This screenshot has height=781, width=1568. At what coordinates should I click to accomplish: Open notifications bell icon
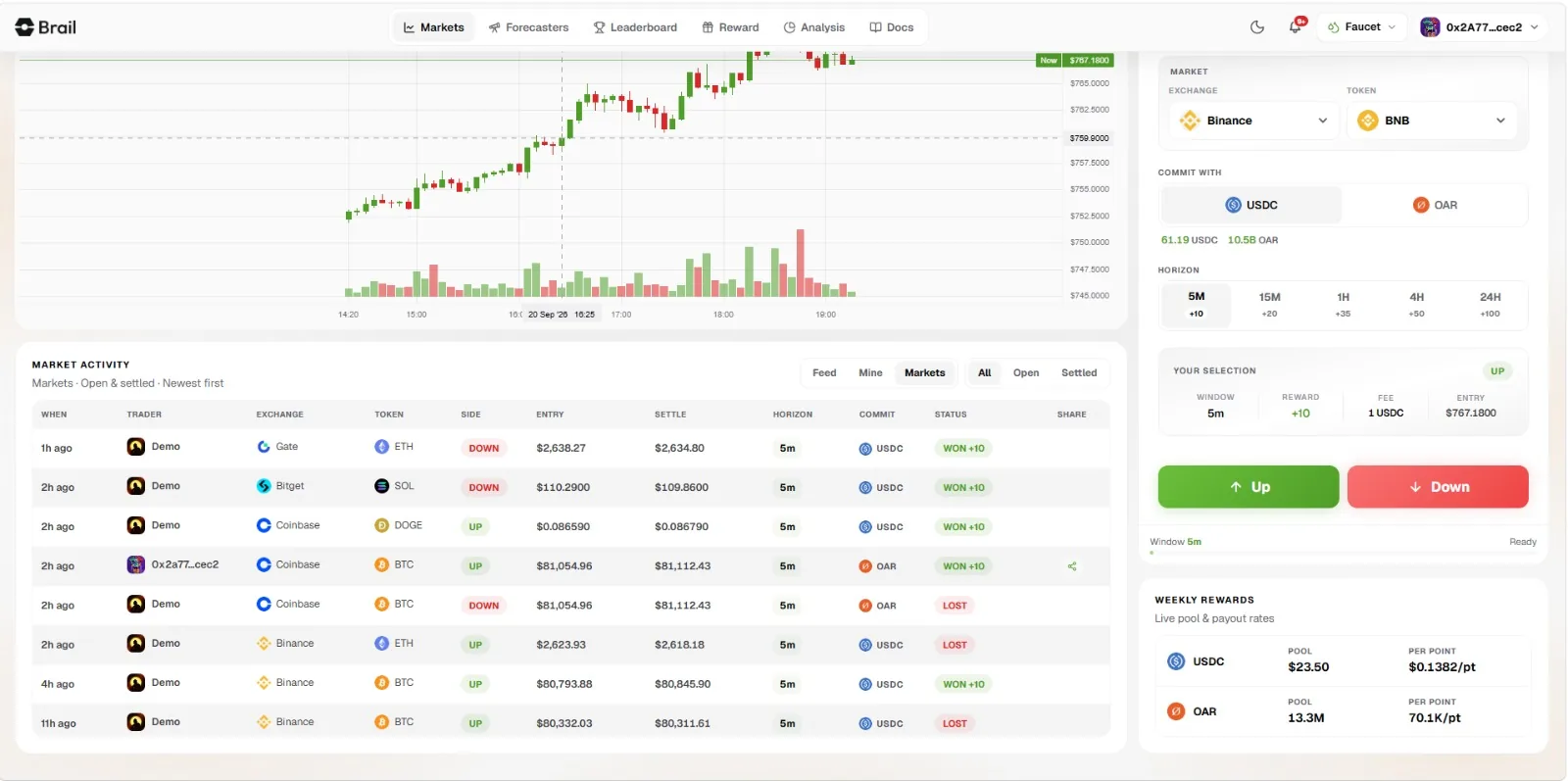(1296, 27)
